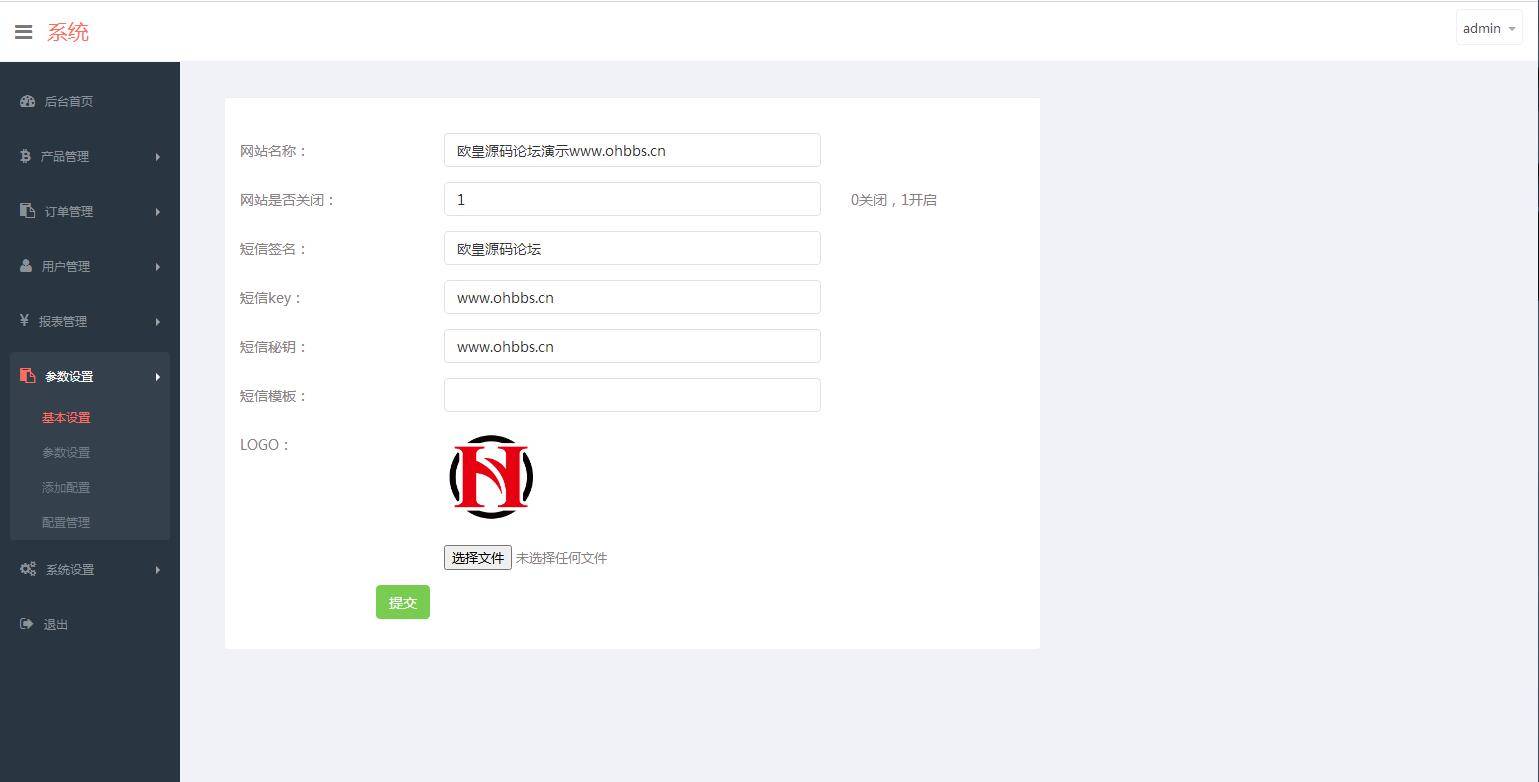Expand the 产品管理 sidebar chevron
The image size is (1539, 782).
click(157, 156)
